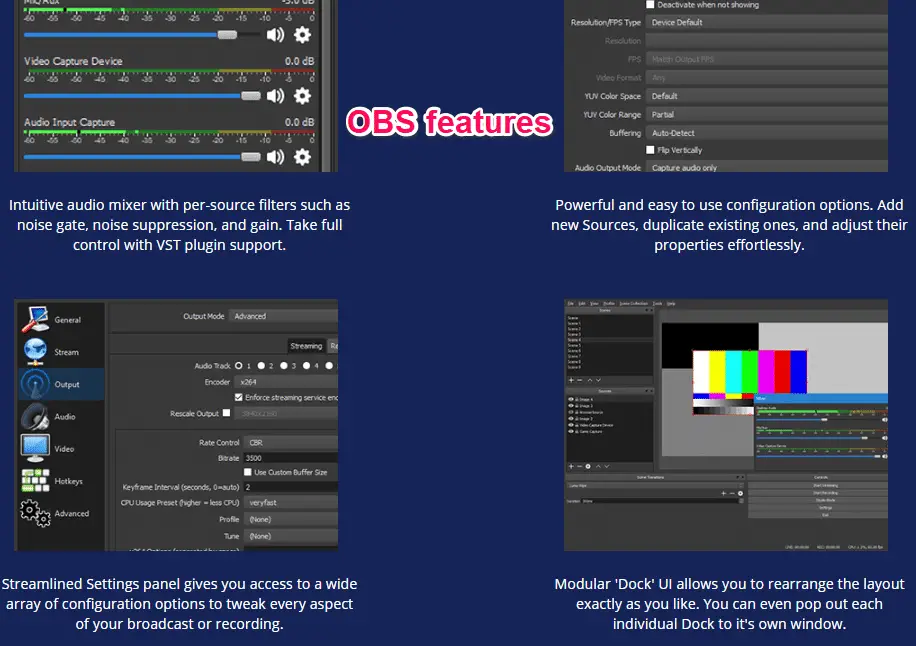Click the Audio Input Capture volume slider
916x646 pixels.
tap(142, 157)
